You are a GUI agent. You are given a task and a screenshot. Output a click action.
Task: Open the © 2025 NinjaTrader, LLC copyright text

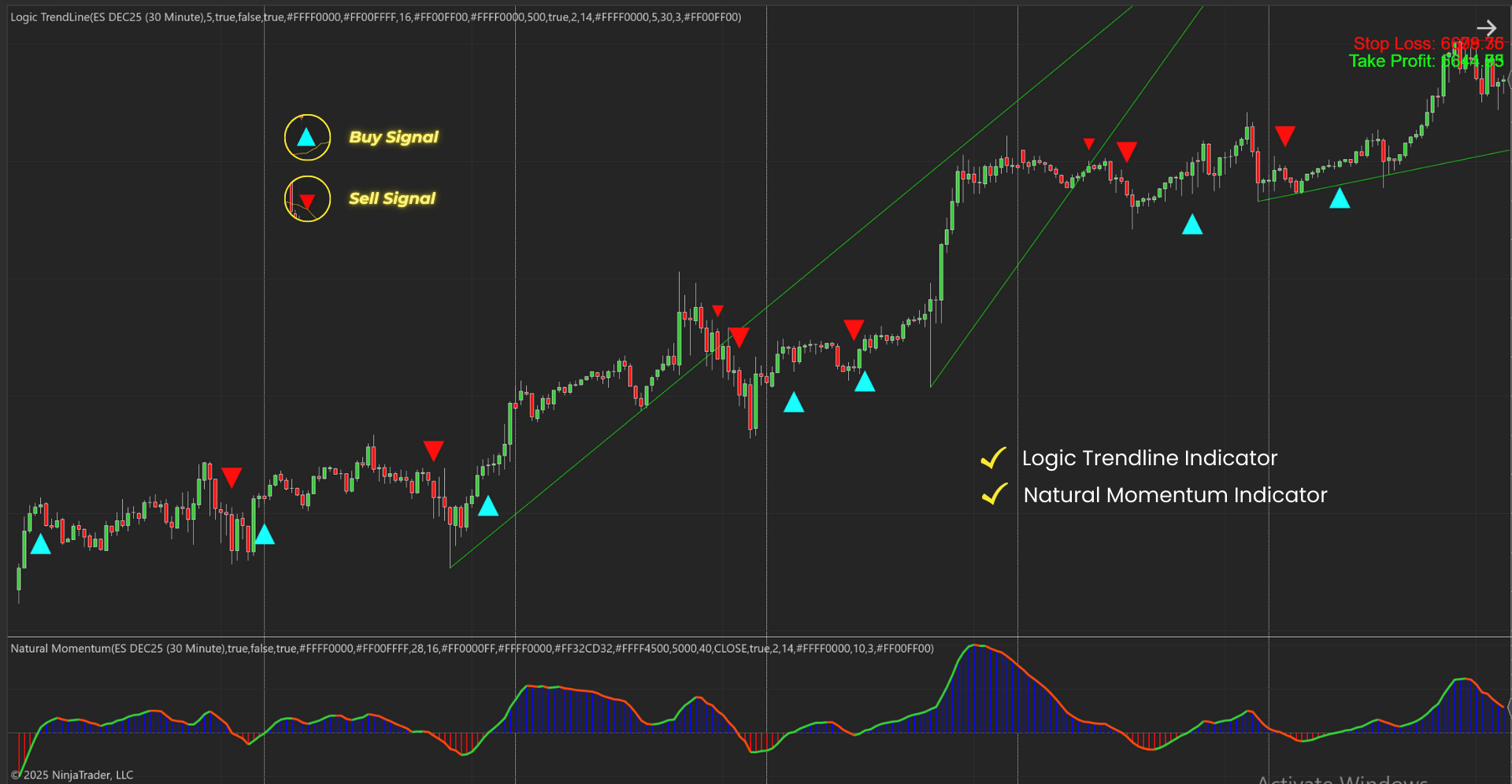pos(72,775)
